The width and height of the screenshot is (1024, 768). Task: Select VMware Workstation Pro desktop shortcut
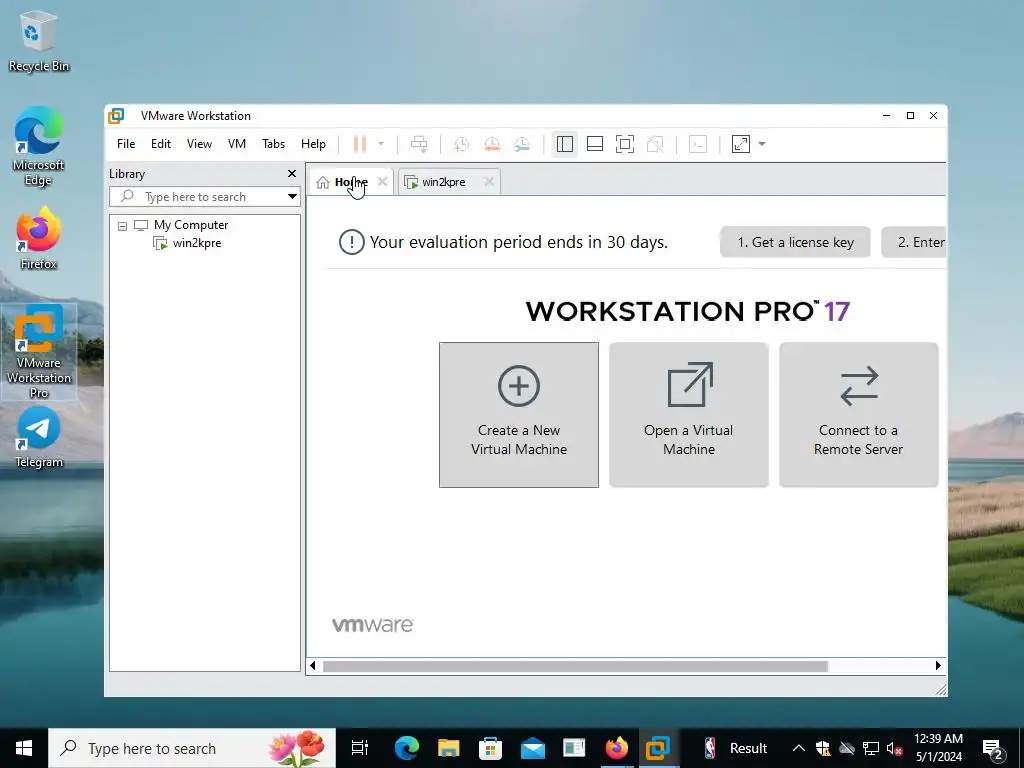click(x=39, y=352)
